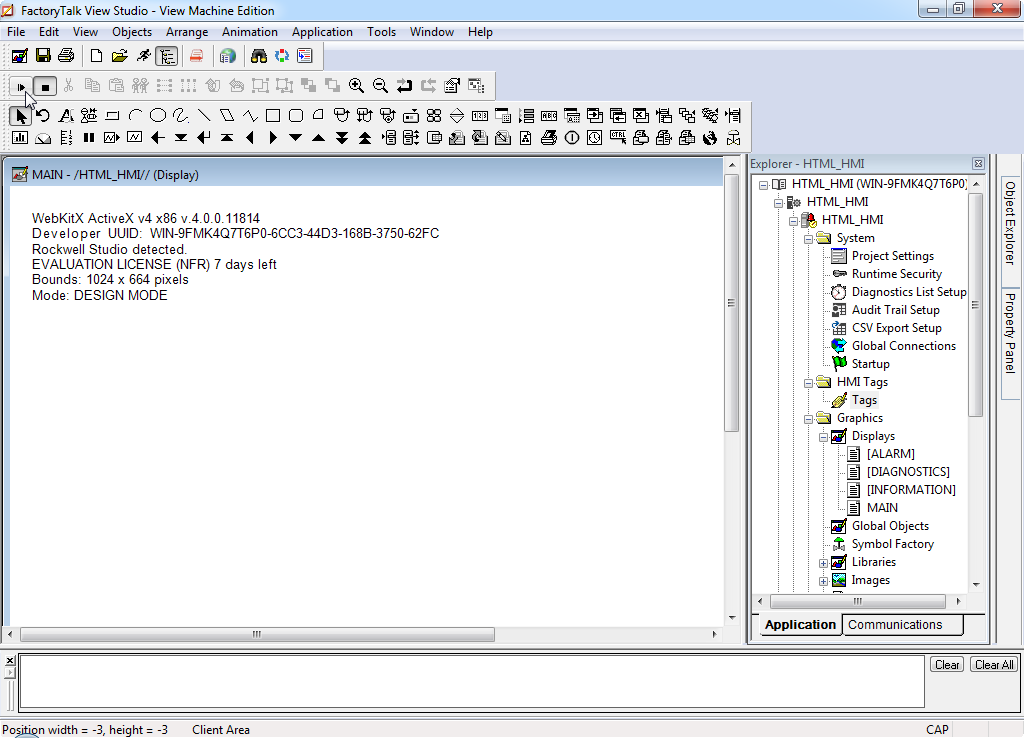
Task: Select the Rectangle drawing tool
Action: [273, 116]
